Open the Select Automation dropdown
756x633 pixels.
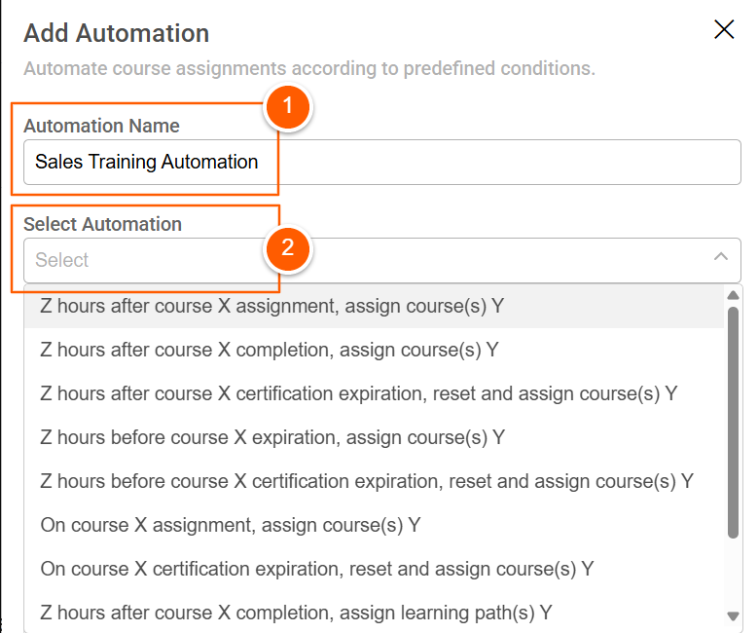click(382, 260)
